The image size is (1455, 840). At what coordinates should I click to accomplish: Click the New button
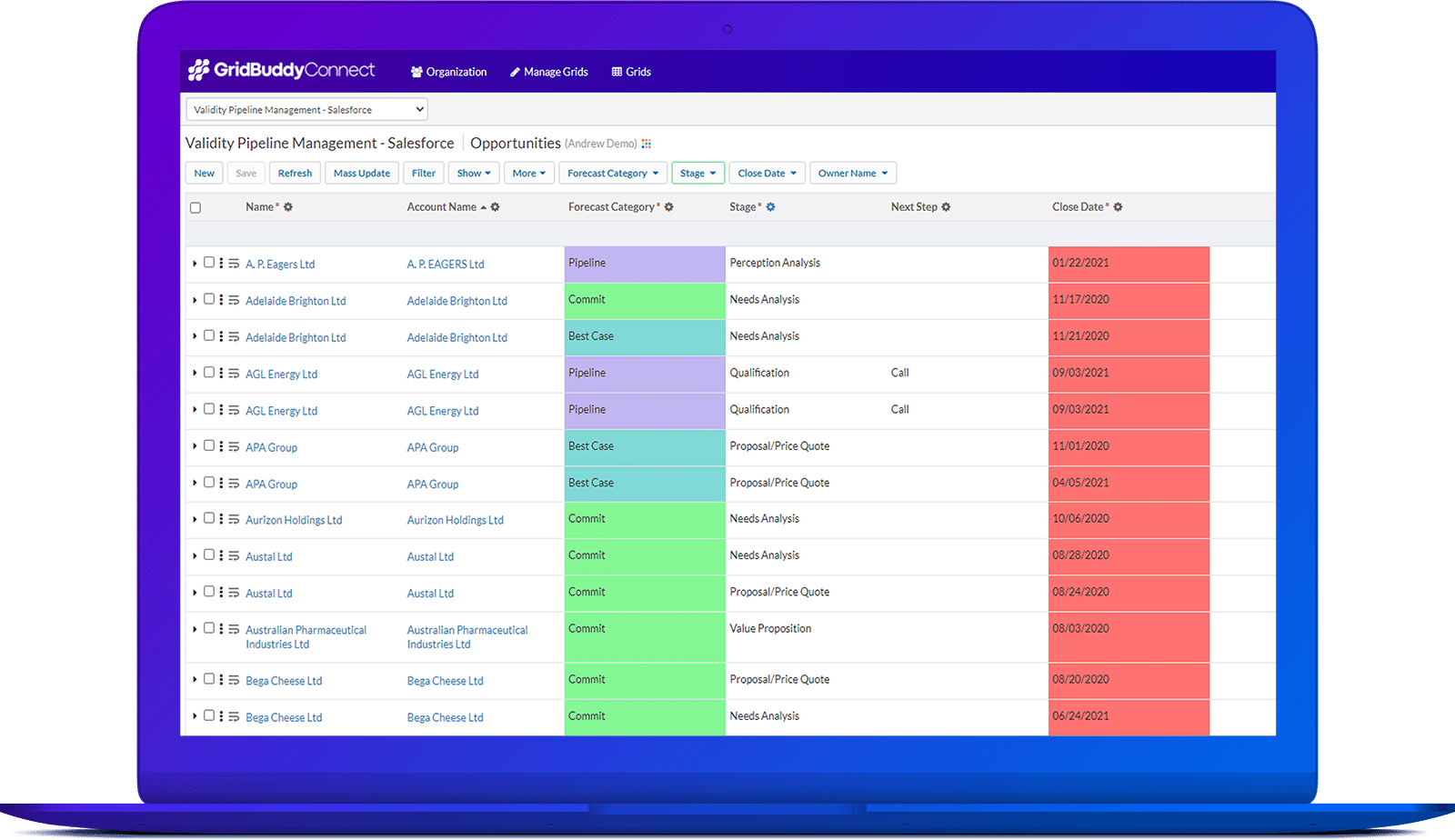coord(205,173)
